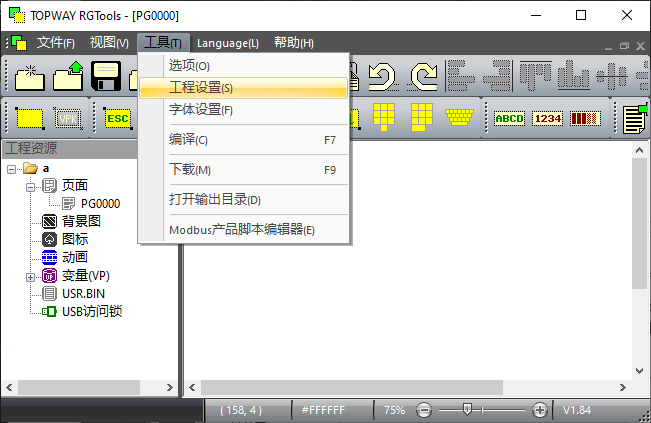Click the Center Horizontally align icon

pyautogui.click(x=612, y=76)
